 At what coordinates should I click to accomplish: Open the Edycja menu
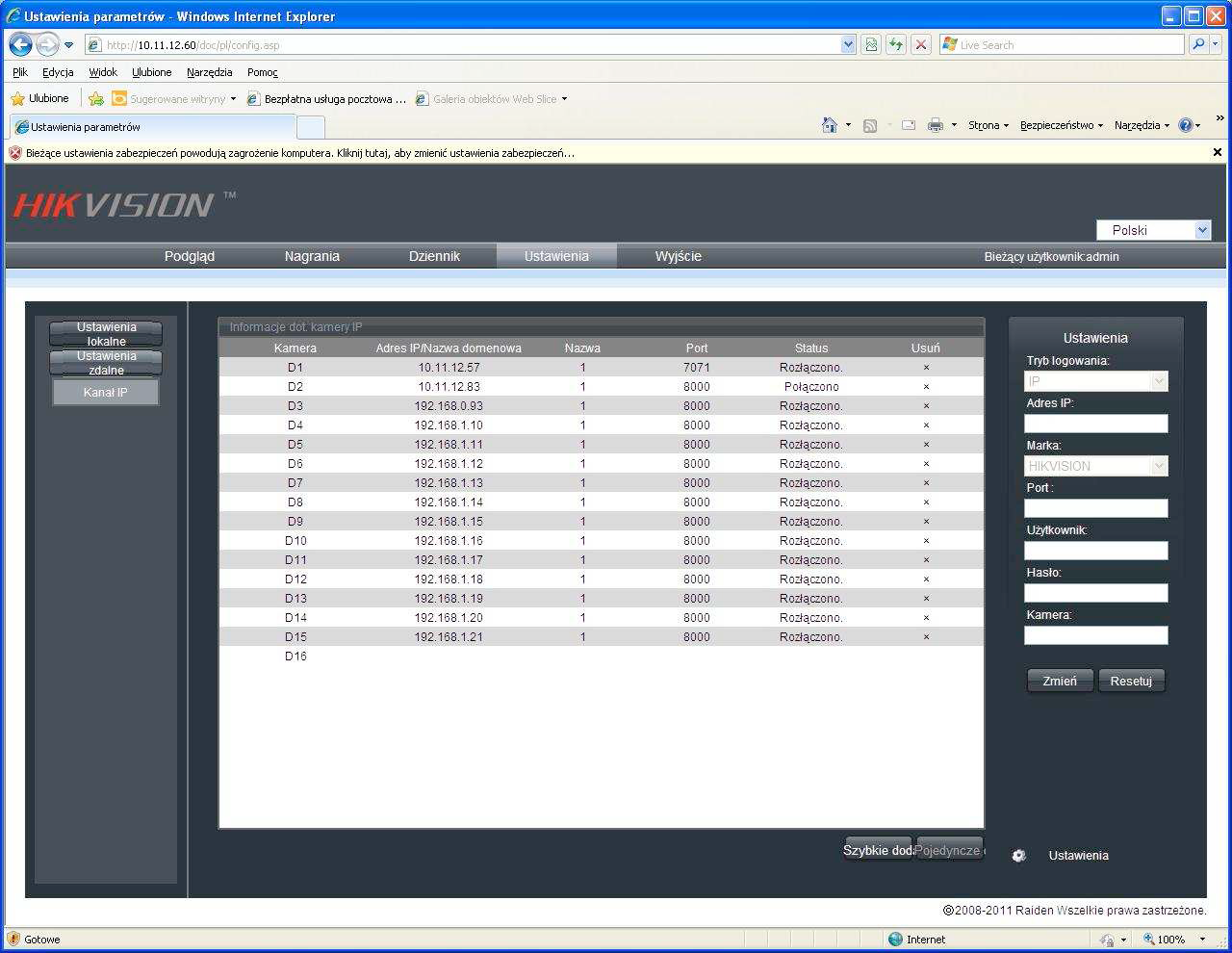[x=58, y=72]
